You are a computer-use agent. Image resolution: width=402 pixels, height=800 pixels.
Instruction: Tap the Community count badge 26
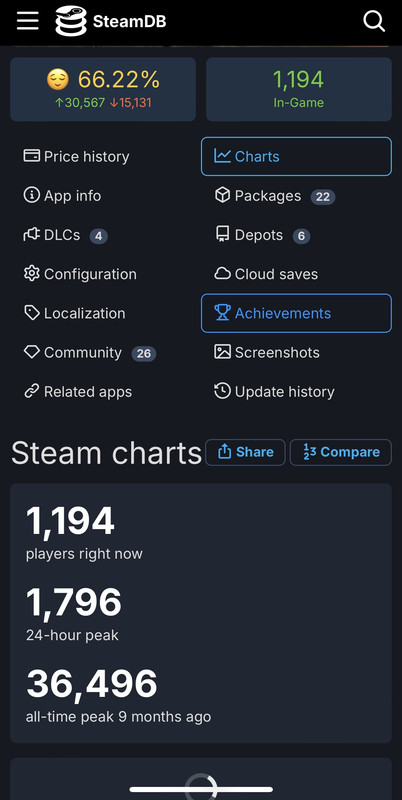pyautogui.click(x=144, y=353)
